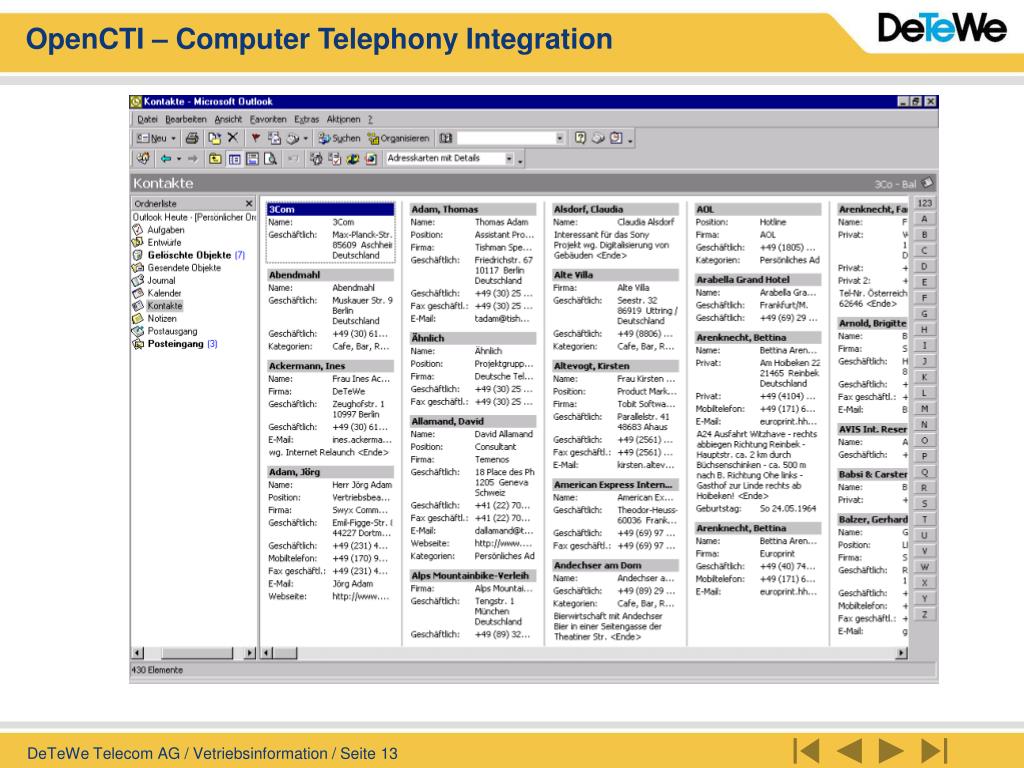Select the Entwürfe folder
This screenshot has height=768, width=1024.
(164, 242)
